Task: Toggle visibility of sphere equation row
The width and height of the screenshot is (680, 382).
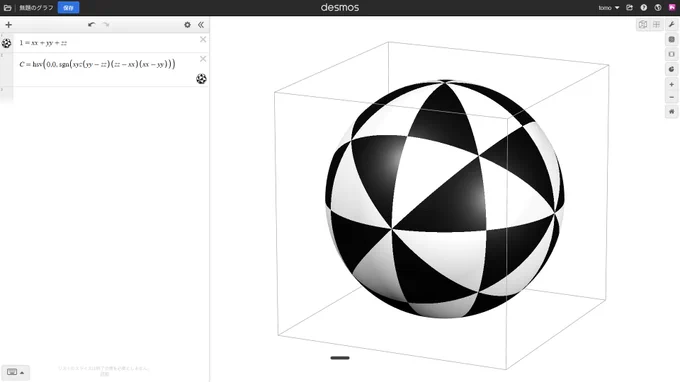Action: coord(7,43)
